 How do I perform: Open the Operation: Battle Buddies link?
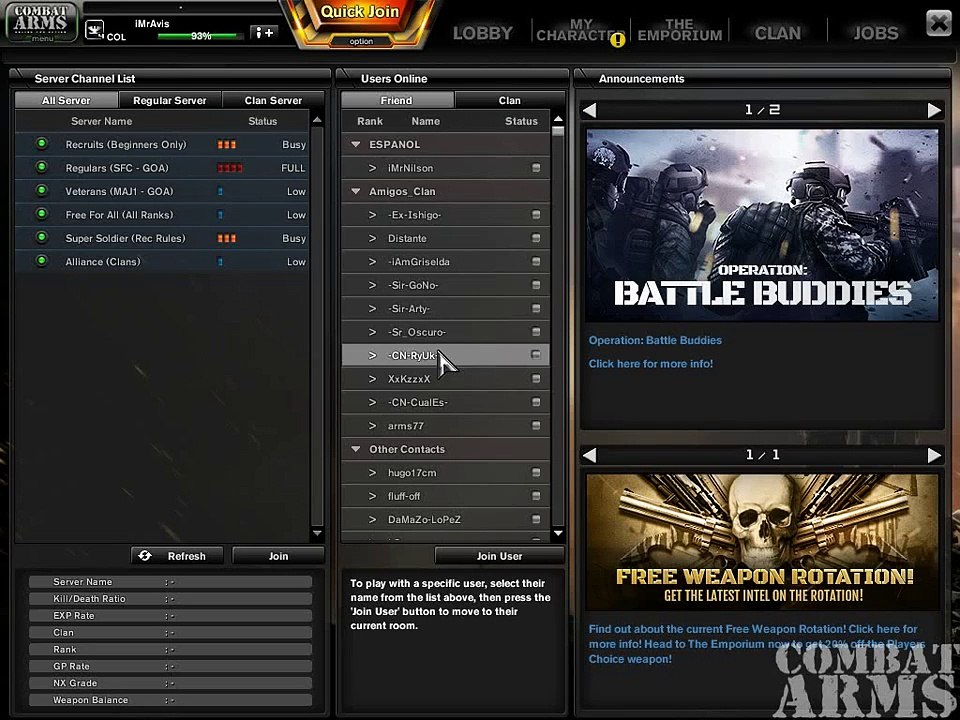655,340
